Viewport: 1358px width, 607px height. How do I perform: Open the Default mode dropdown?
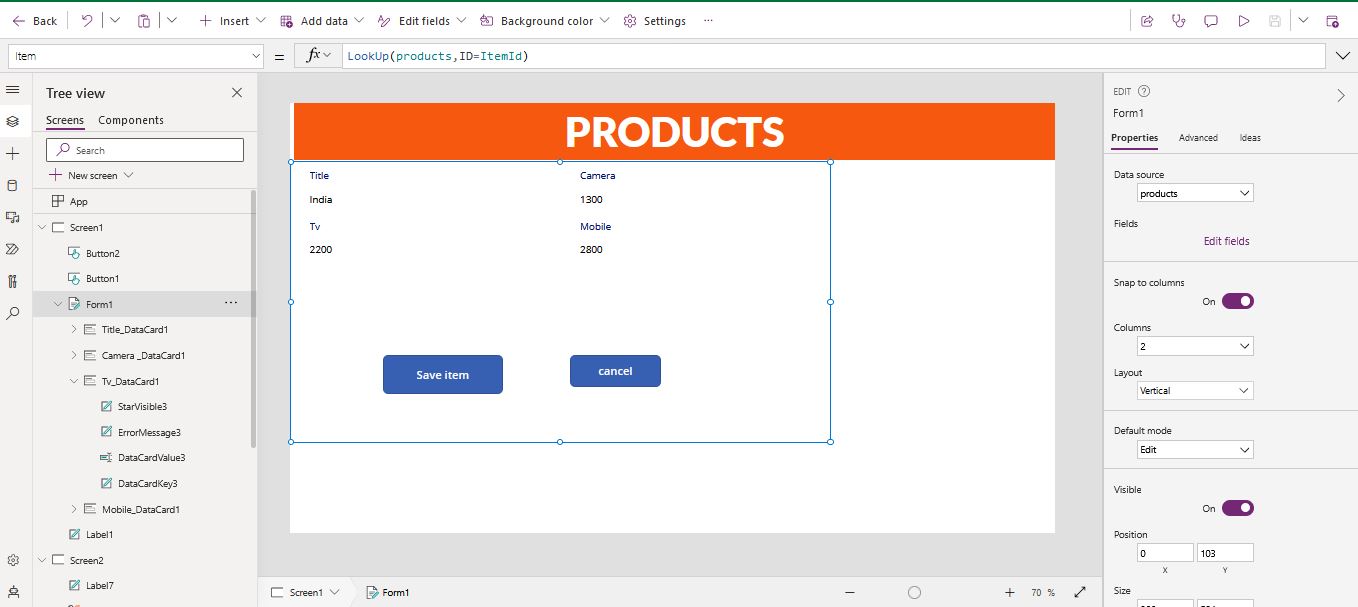(x=1194, y=449)
